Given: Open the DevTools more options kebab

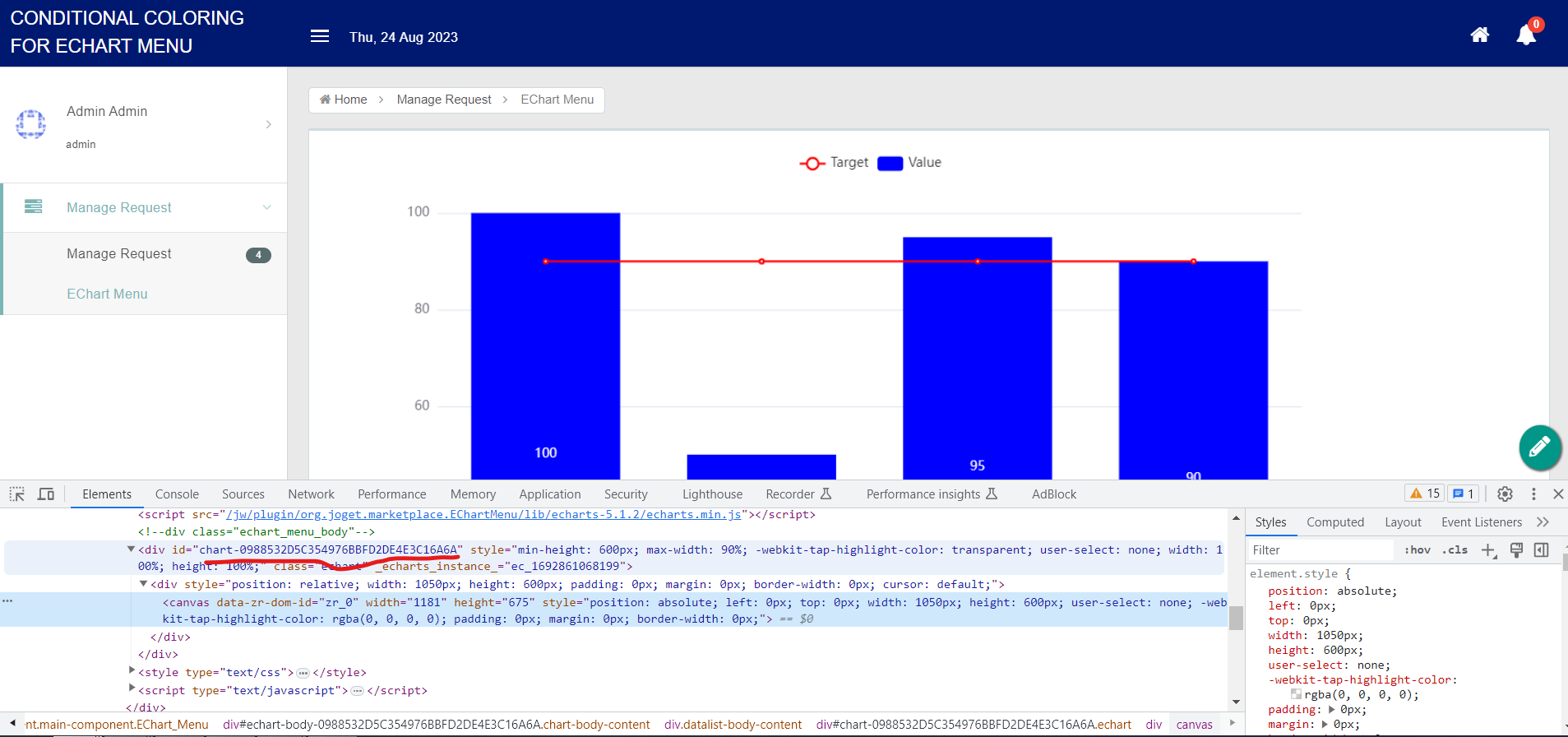Looking at the screenshot, I should point(1533,494).
